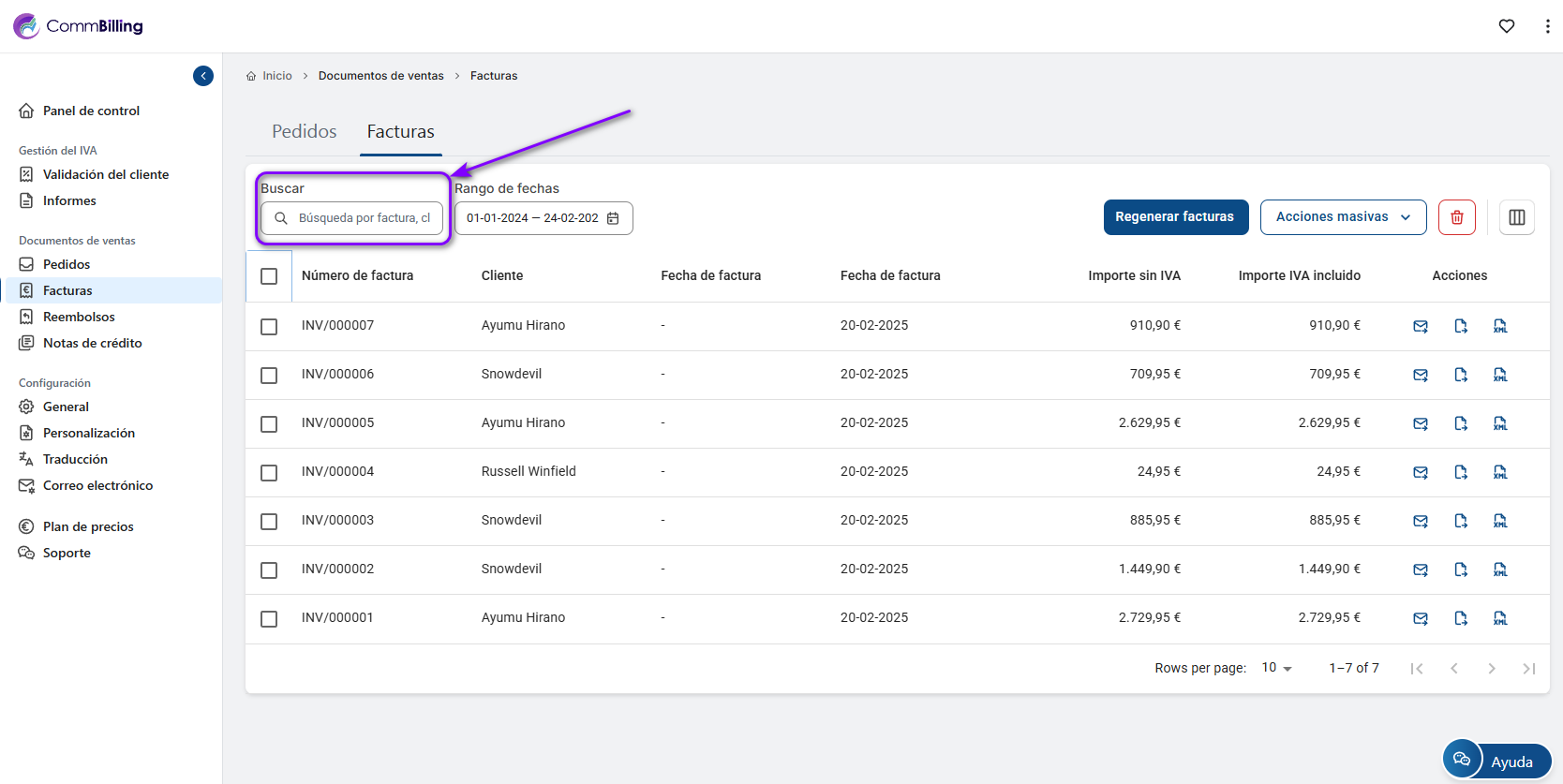The image size is (1563, 784).
Task: Open the Rows per page dropdown
Action: [x=1276, y=668]
